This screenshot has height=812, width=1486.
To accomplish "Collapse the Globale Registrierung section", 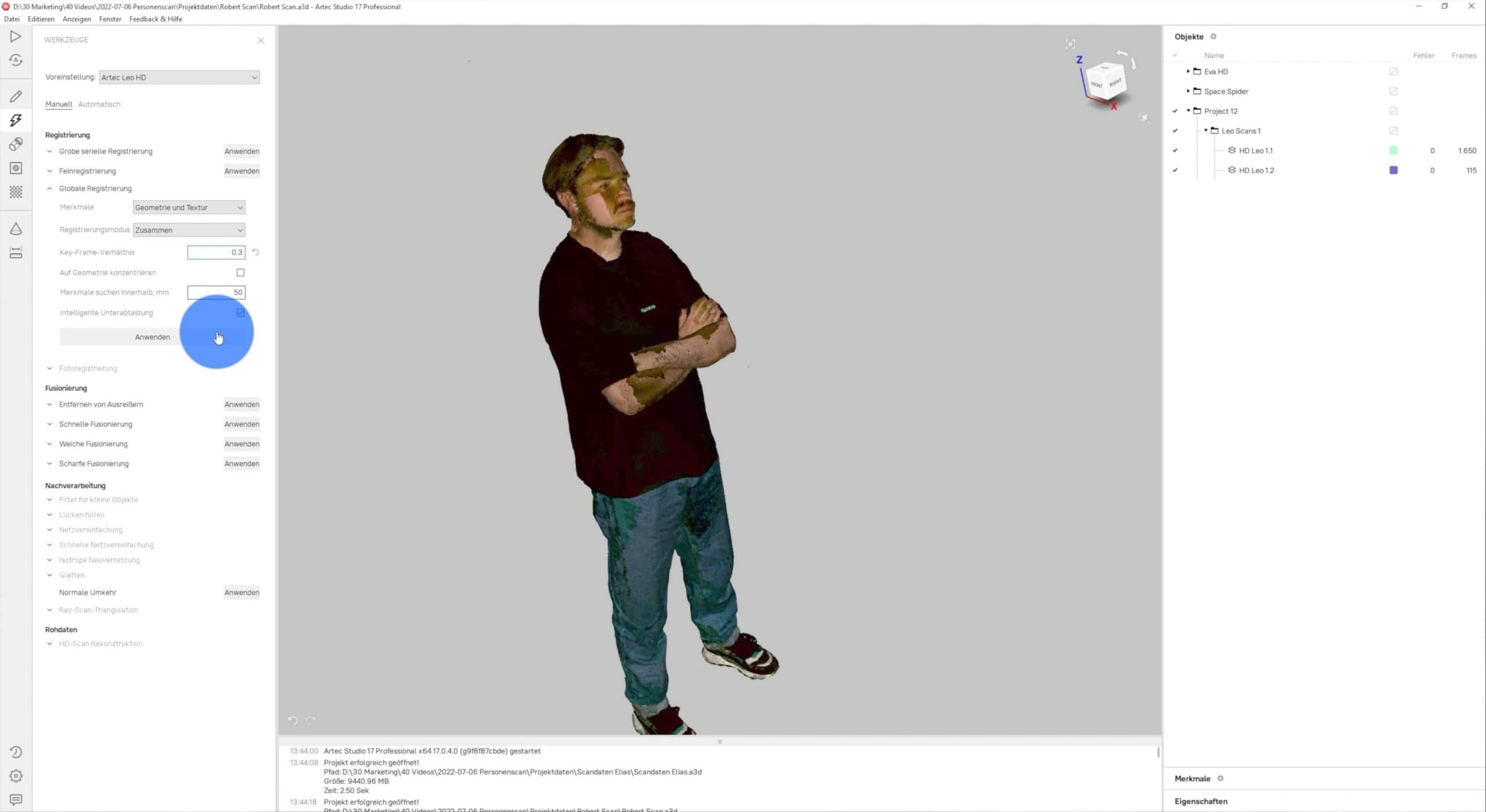I will point(49,188).
